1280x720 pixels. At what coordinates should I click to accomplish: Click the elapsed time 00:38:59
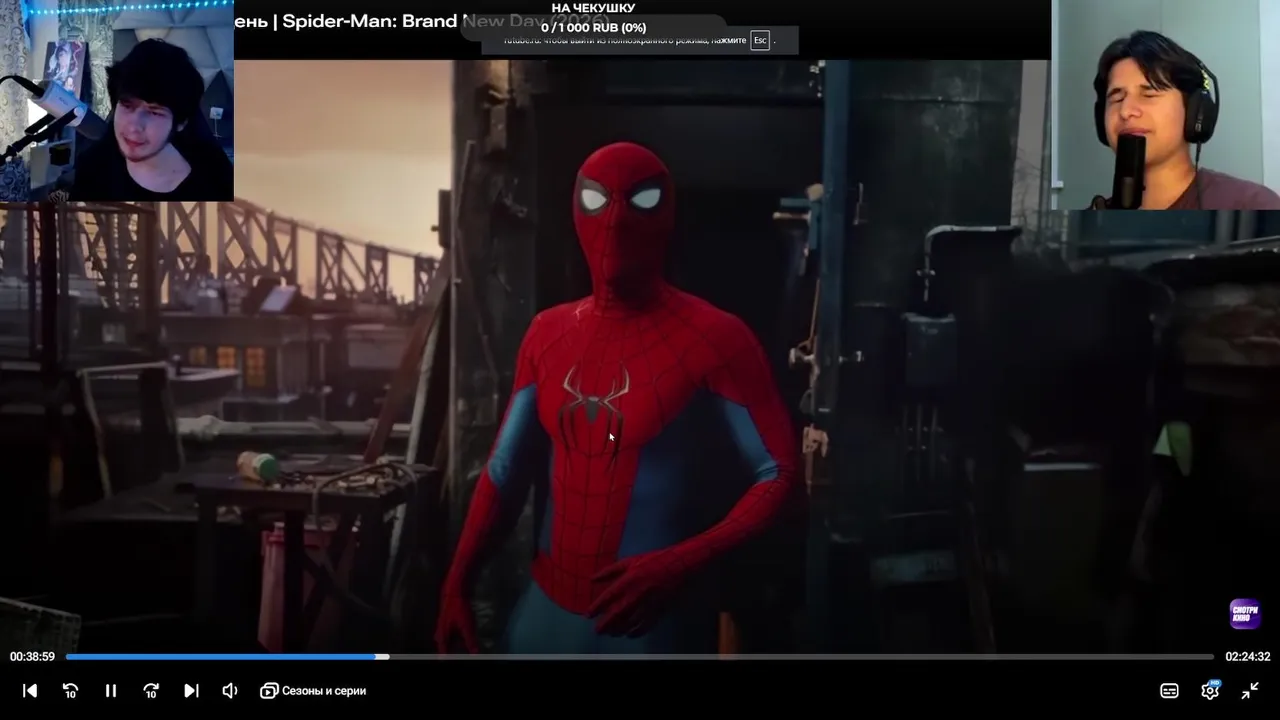click(x=32, y=657)
